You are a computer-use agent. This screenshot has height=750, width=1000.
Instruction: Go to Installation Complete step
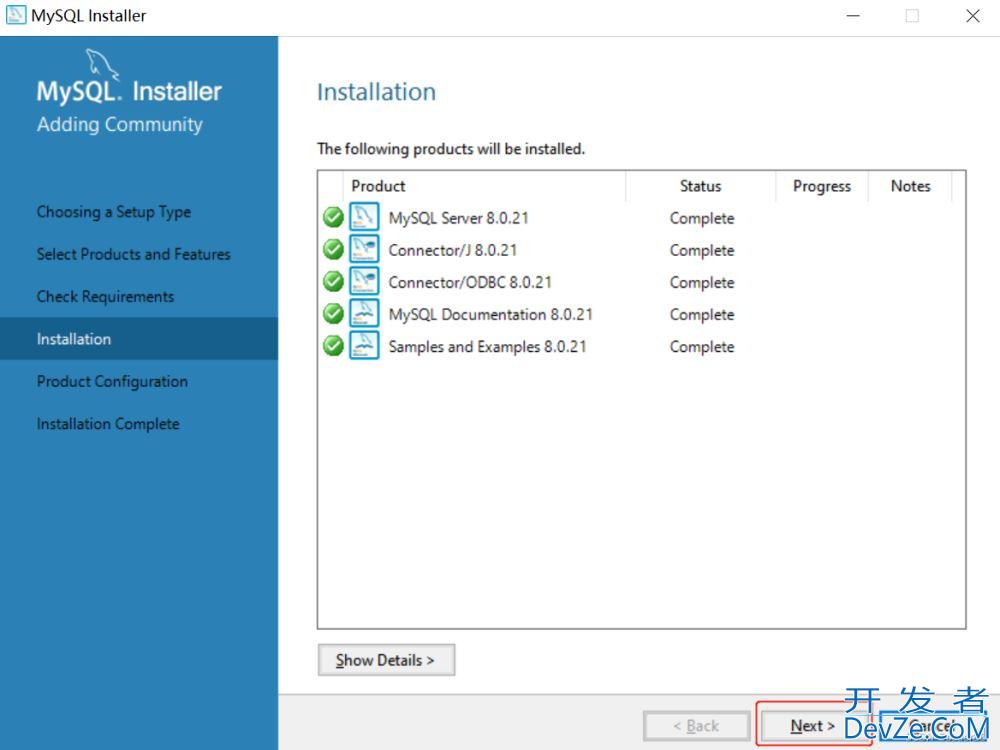coord(108,423)
